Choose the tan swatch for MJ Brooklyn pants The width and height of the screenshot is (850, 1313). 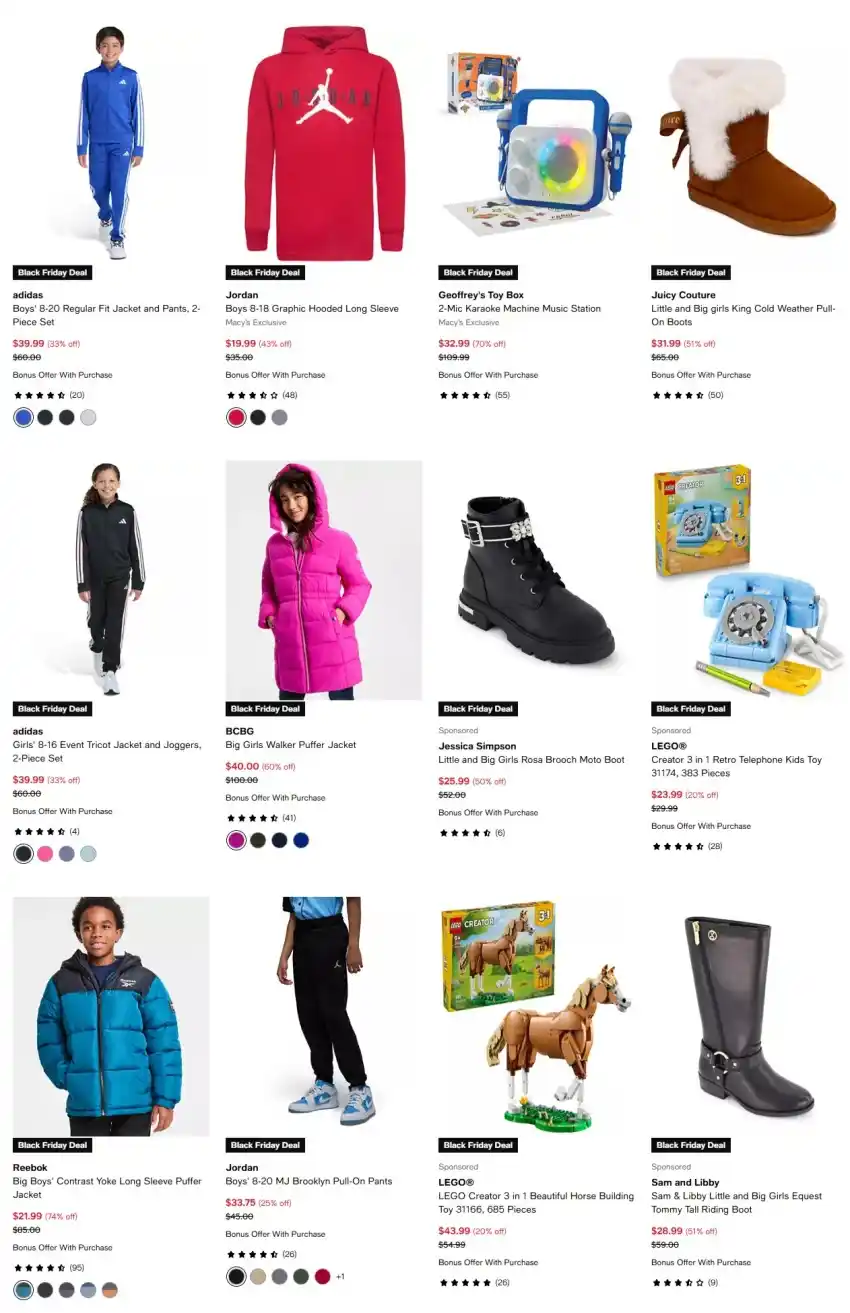click(258, 1276)
